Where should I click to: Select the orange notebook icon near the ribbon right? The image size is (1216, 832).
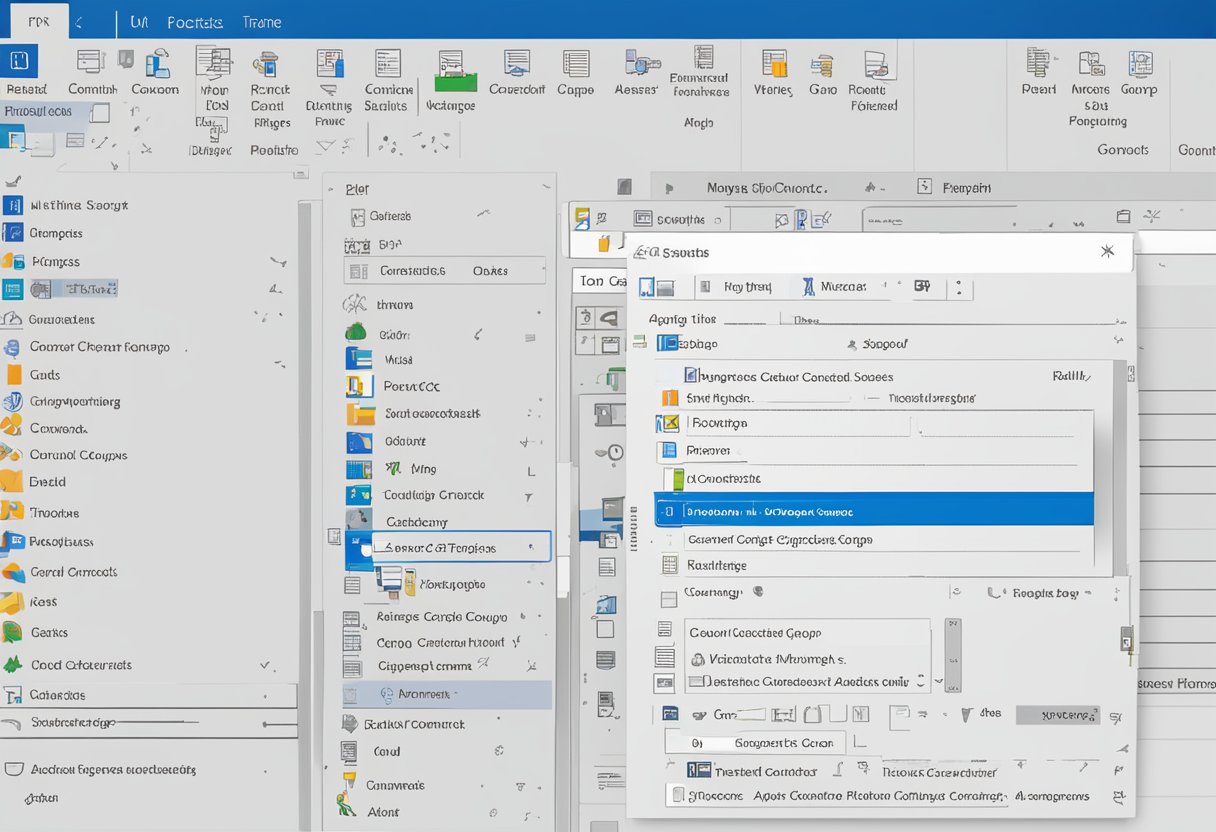(x=772, y=65)
